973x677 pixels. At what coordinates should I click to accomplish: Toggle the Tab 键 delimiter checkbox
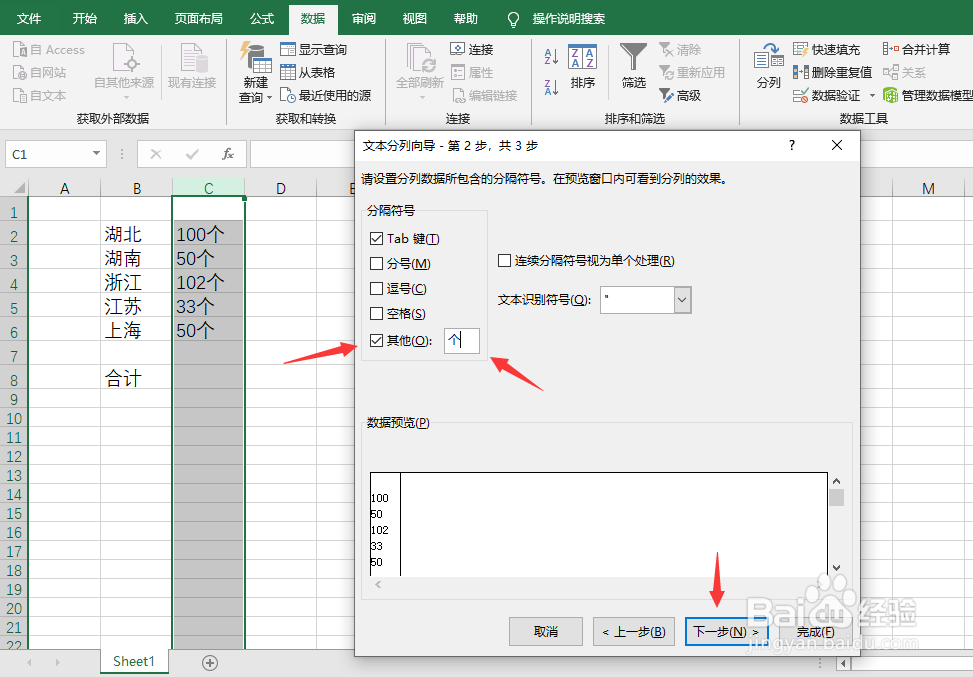coord(376,238)
